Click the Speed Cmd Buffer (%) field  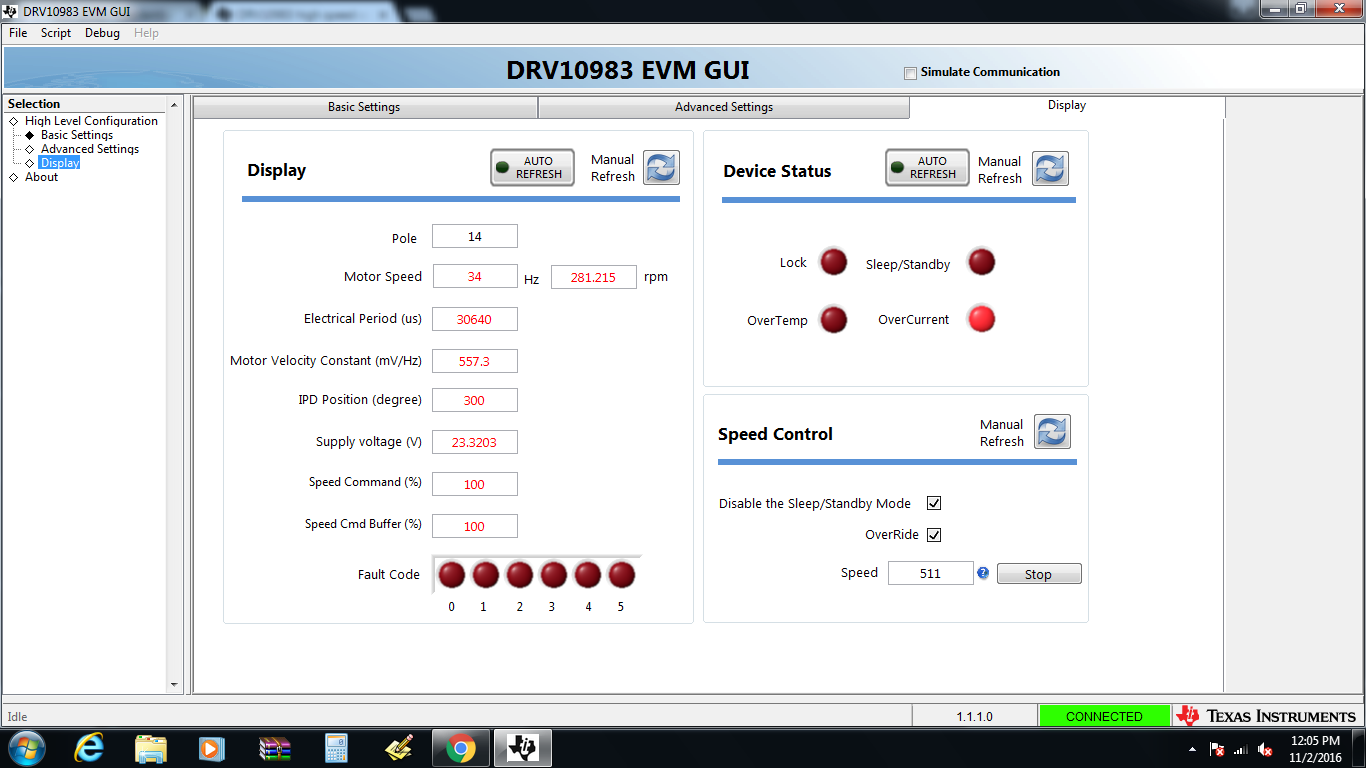[x=475, y=526]
